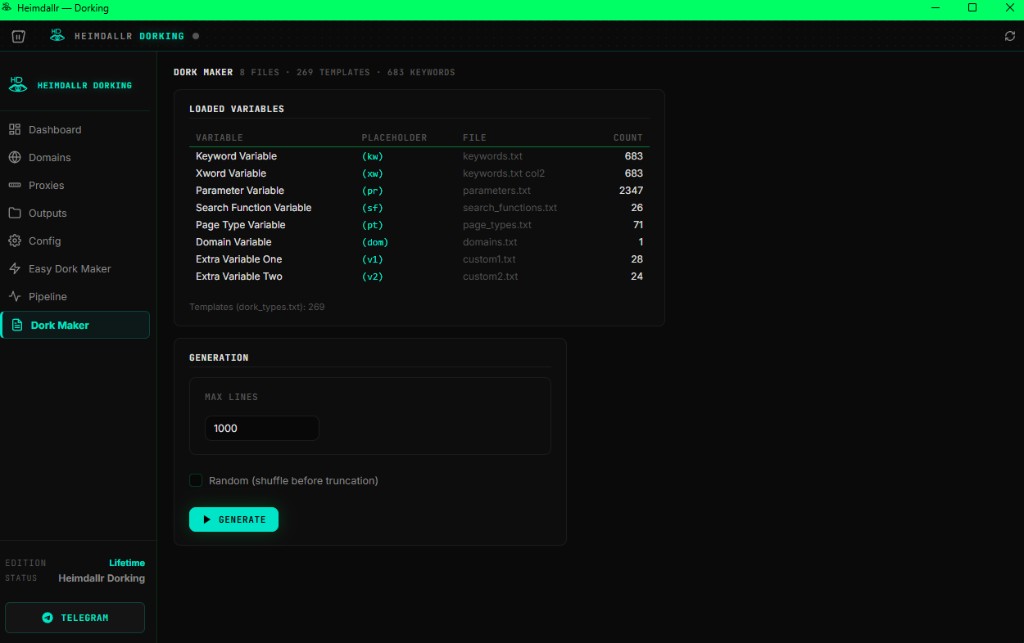Click the (sf) placeholder
Viewport: 1024px width, 643px height.
click(x=372, y=208)
